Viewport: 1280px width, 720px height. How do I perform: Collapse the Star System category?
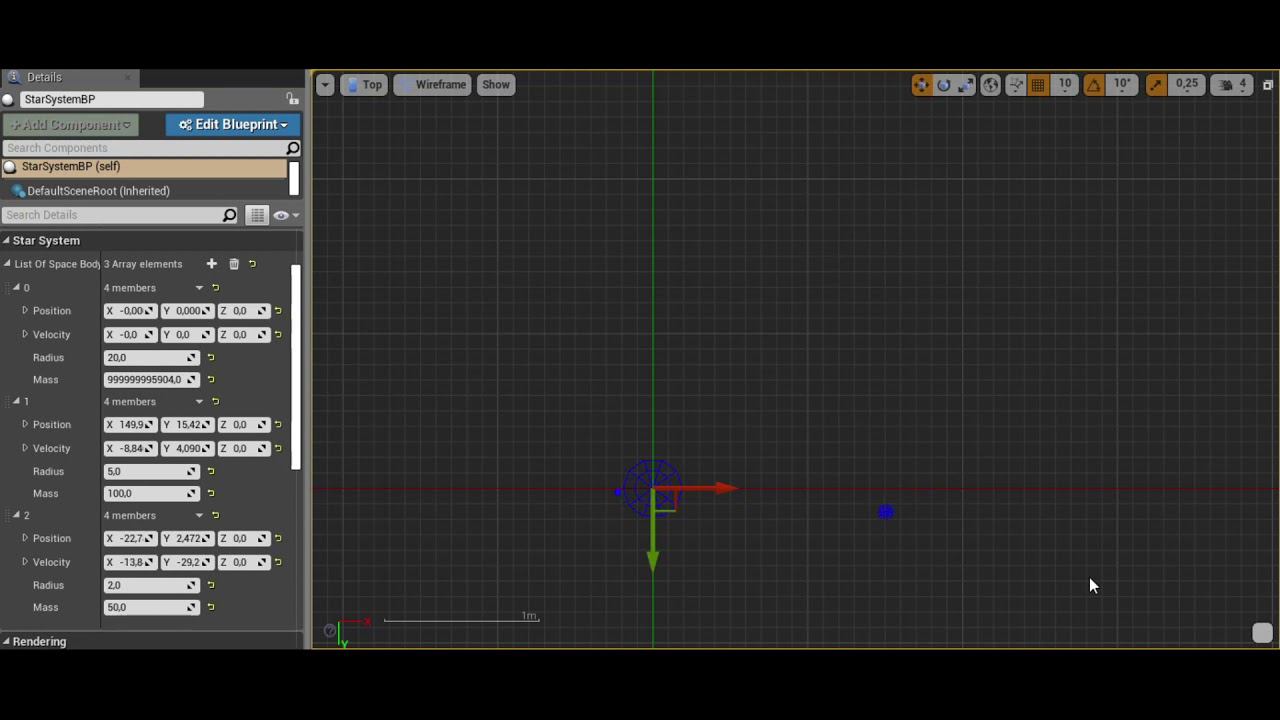pos(6,241)
